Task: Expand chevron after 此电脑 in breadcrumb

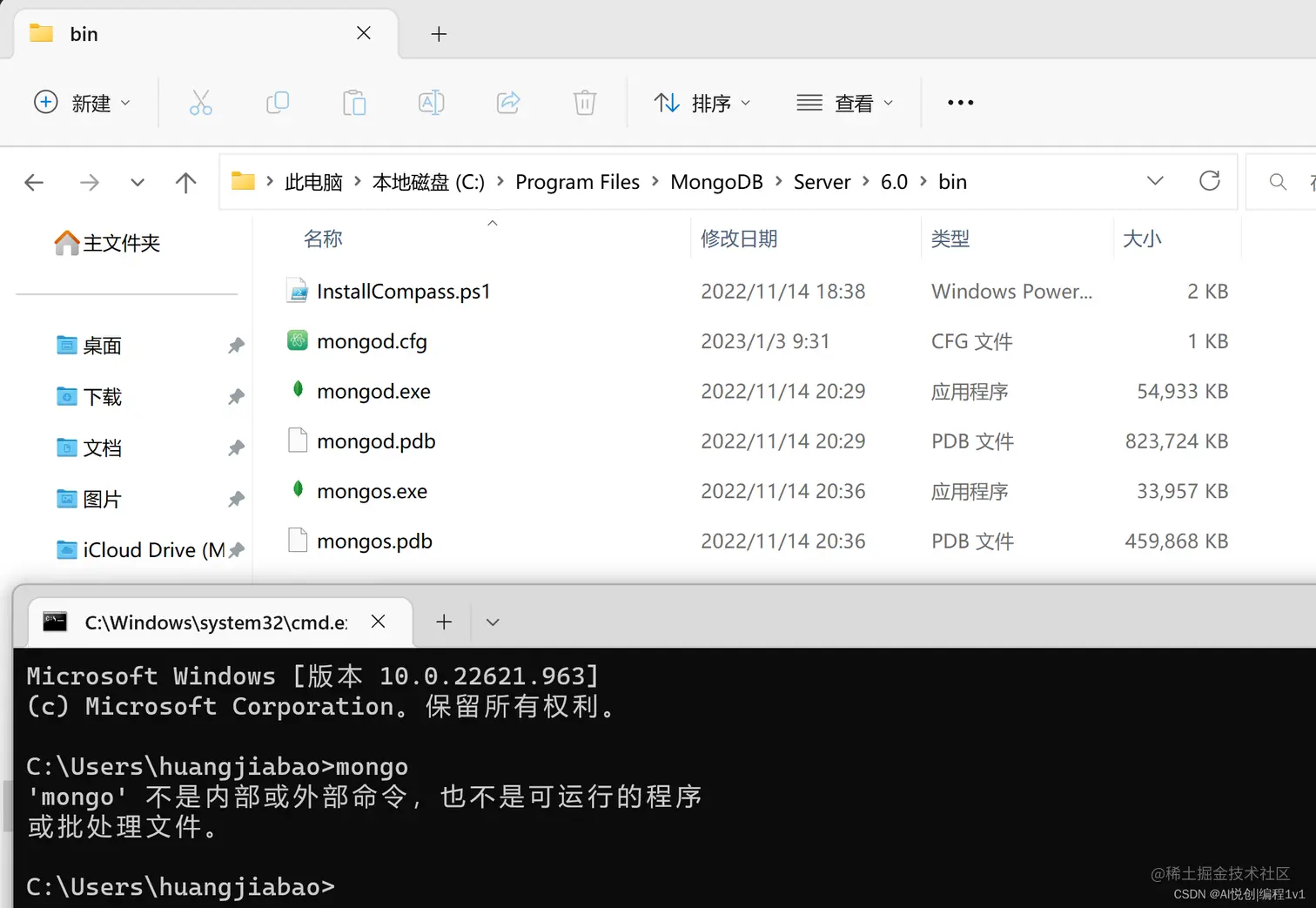Action: tap(357, 181)
